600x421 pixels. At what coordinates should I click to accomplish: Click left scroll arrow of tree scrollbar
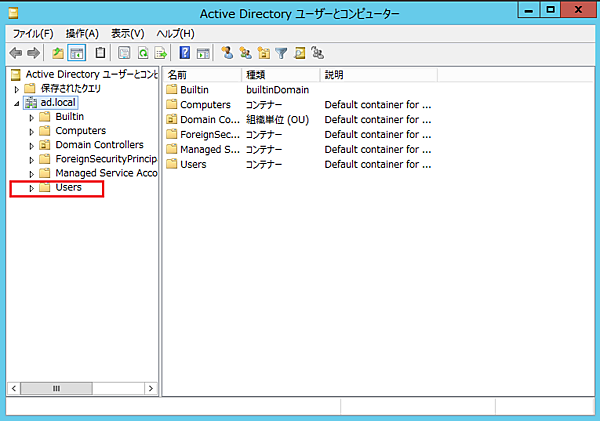pyautogui.click(x=14, y=388)
